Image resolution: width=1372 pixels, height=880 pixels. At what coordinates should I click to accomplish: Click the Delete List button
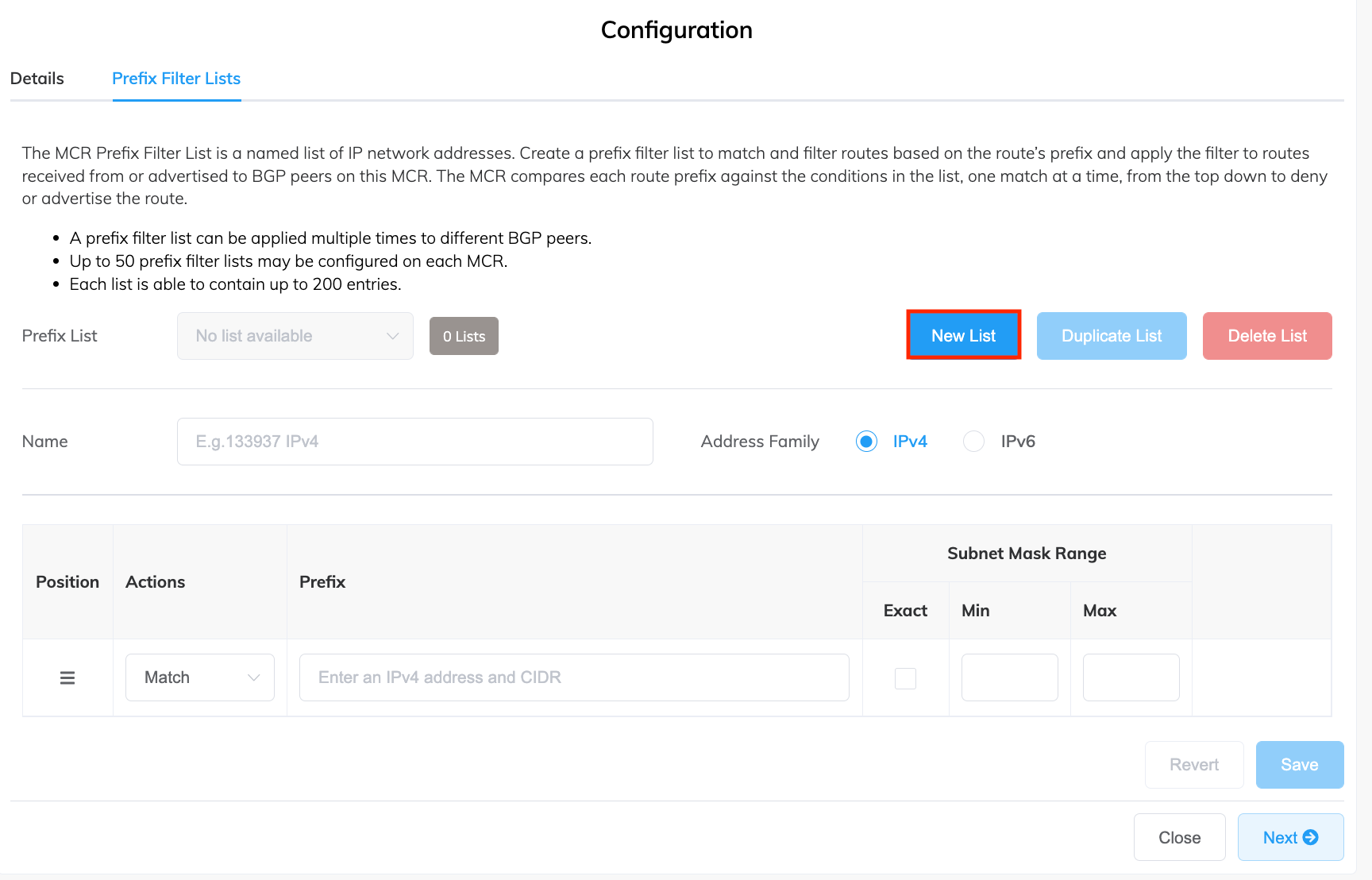(x=1267, y=336)
